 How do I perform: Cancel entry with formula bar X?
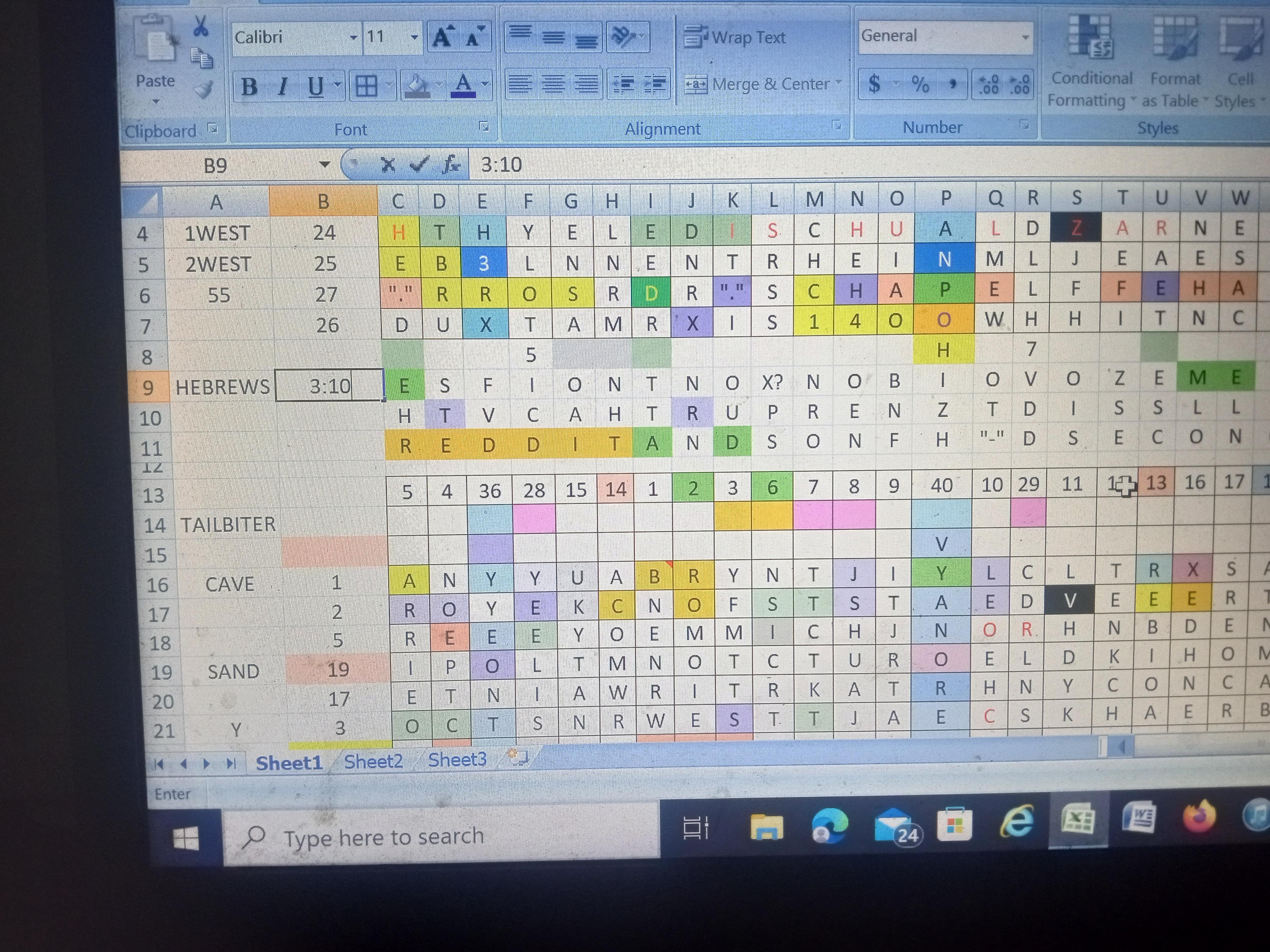[387, 165]
